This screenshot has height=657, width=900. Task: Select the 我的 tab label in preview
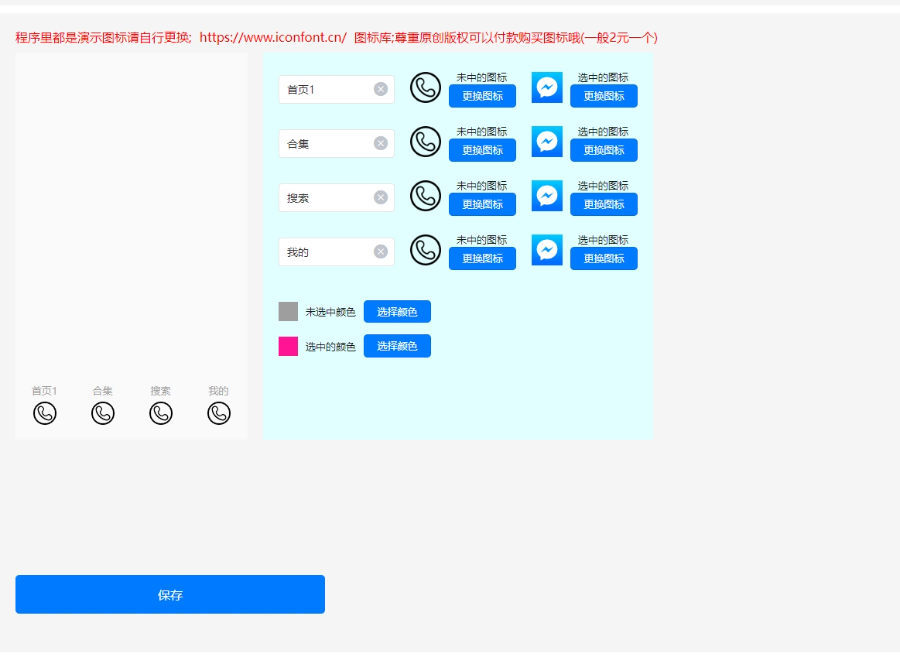tap(219, 391)
